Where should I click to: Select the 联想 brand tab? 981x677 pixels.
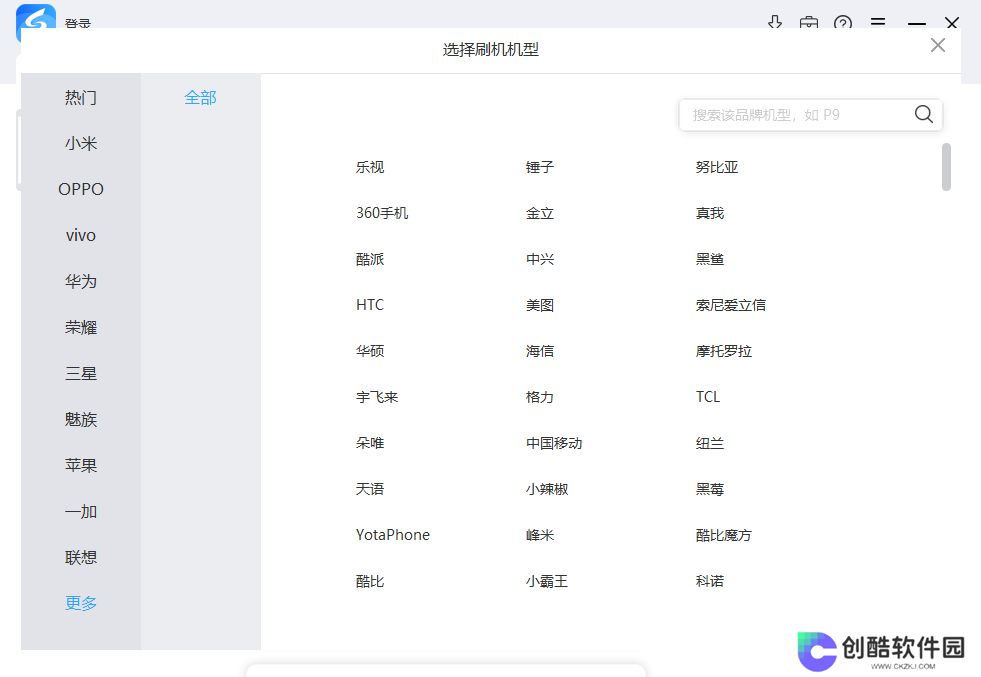click(81, 557)
